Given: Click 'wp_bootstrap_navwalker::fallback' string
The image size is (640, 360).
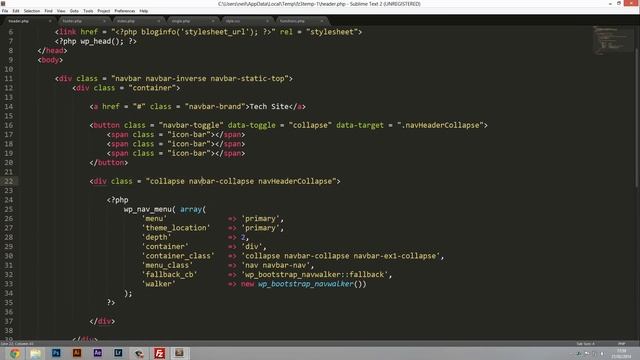Looking at the screenshot, I should (315, 275).
